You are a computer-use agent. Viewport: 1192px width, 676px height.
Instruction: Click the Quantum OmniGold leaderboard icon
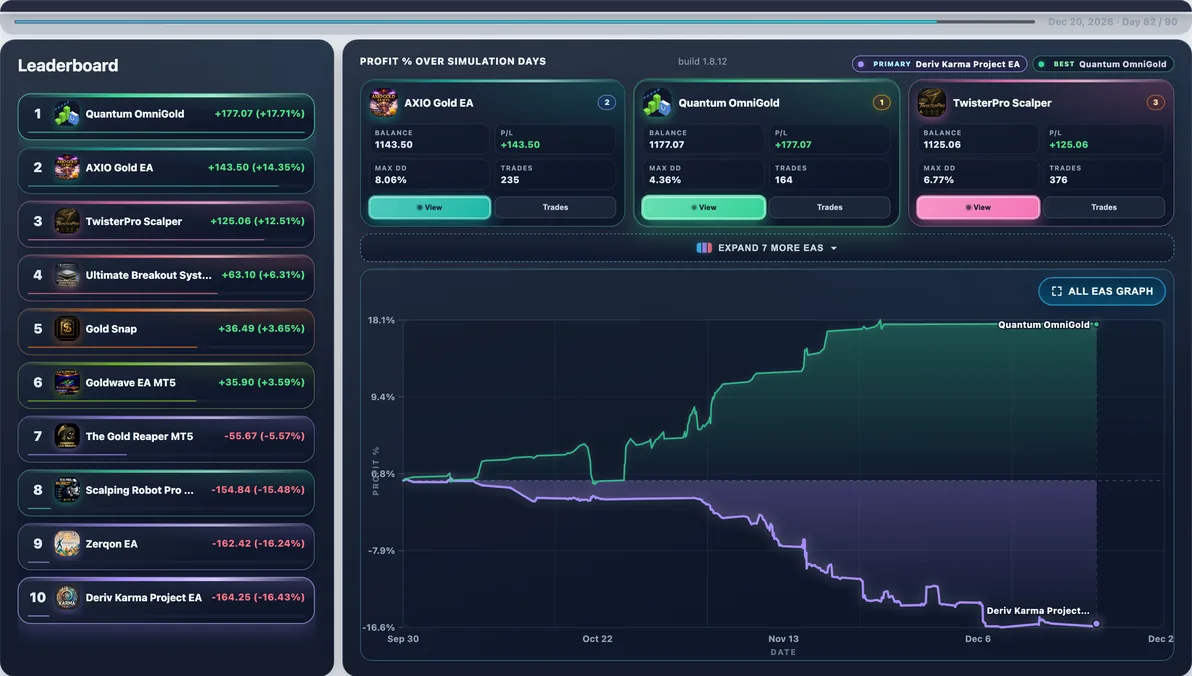tap(67, 114)
